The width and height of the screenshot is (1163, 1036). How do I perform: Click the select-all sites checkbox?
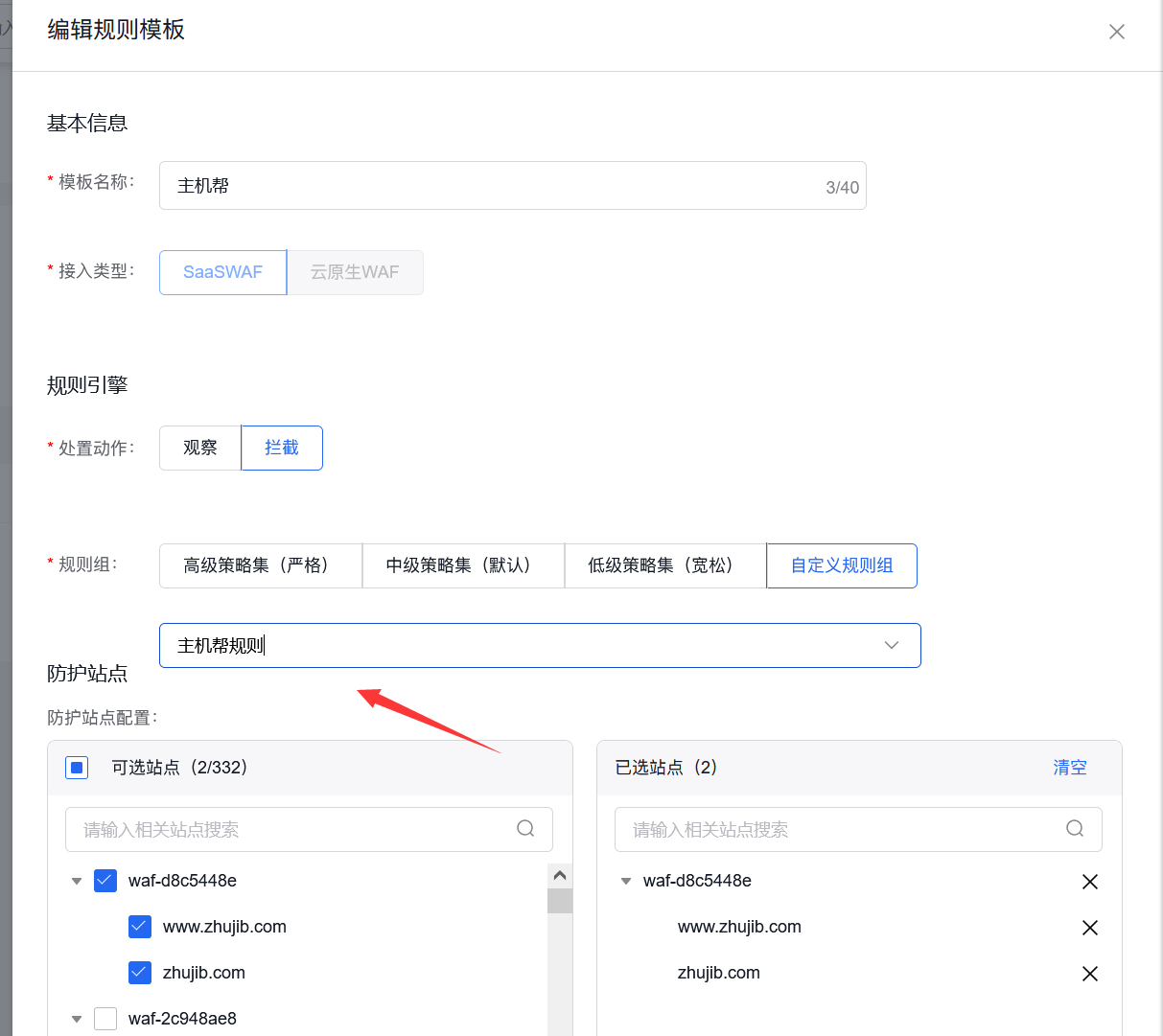77,767
